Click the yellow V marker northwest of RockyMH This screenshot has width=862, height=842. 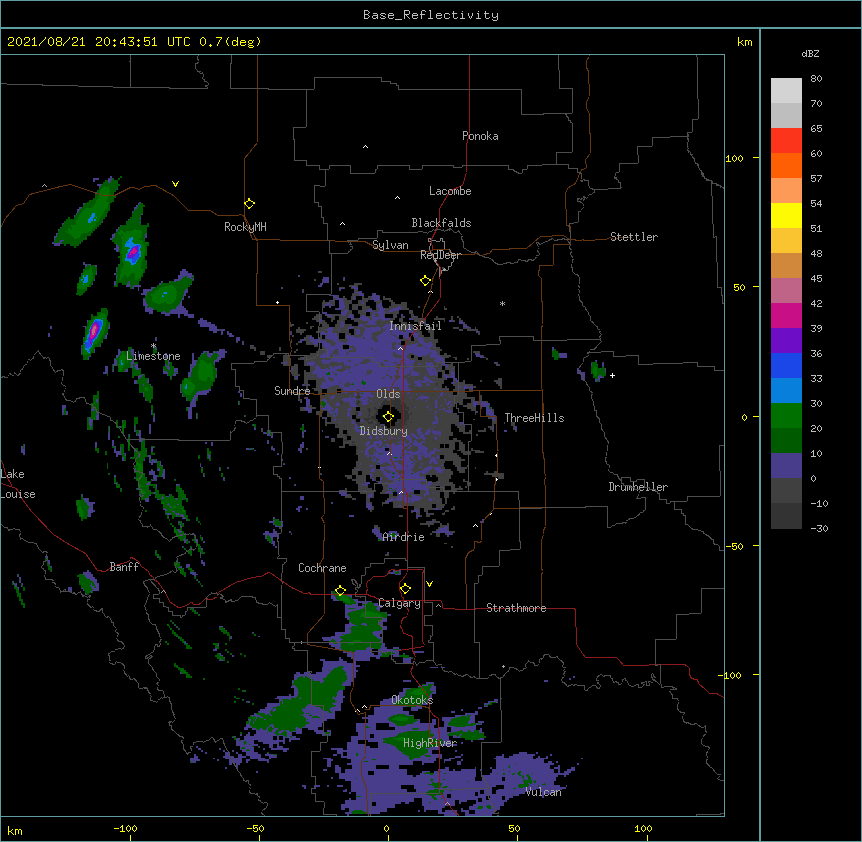click(175, 184)
